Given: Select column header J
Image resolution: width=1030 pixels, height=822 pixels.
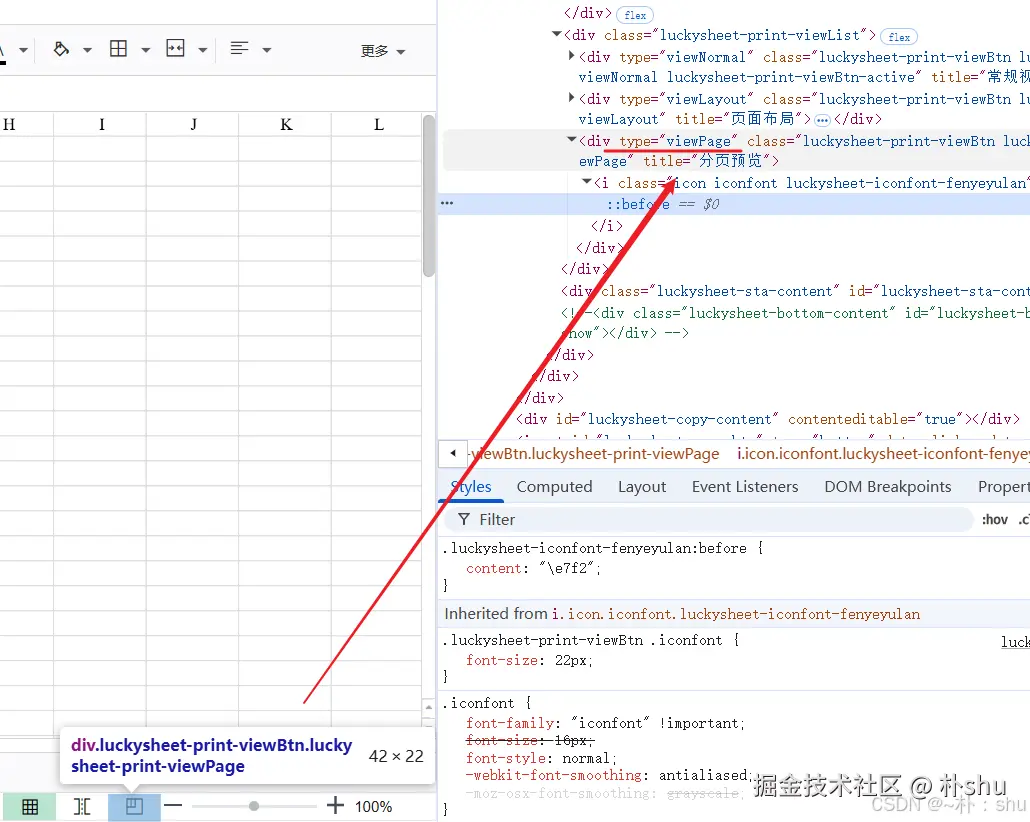Looking at the screenshot, I should tap(193, 124).
